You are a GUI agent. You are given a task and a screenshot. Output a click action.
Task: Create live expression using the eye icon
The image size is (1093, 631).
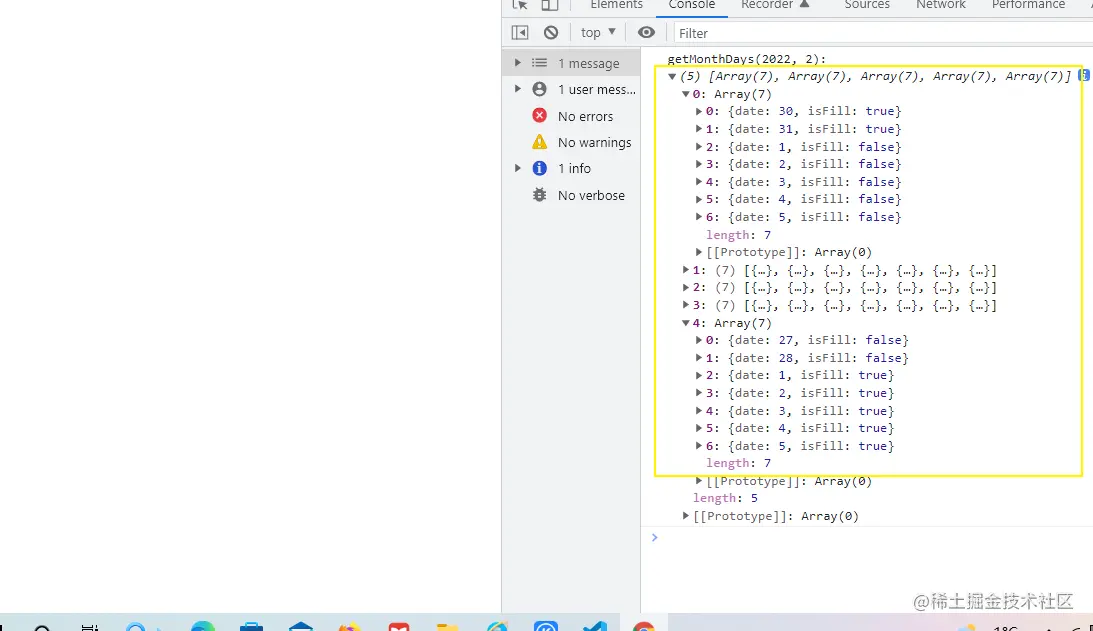point(646,33)
